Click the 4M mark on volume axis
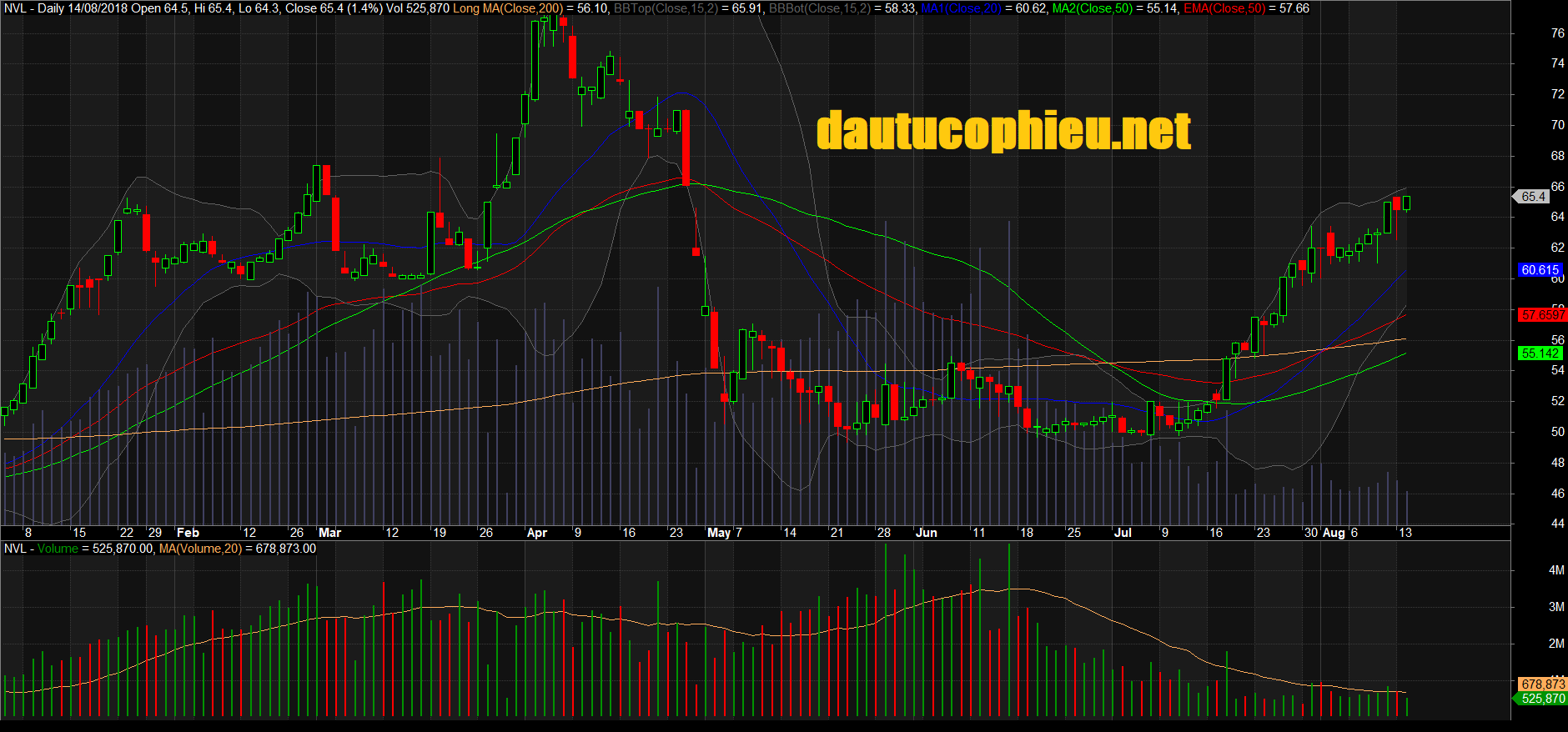 [x=1556, y=570]
